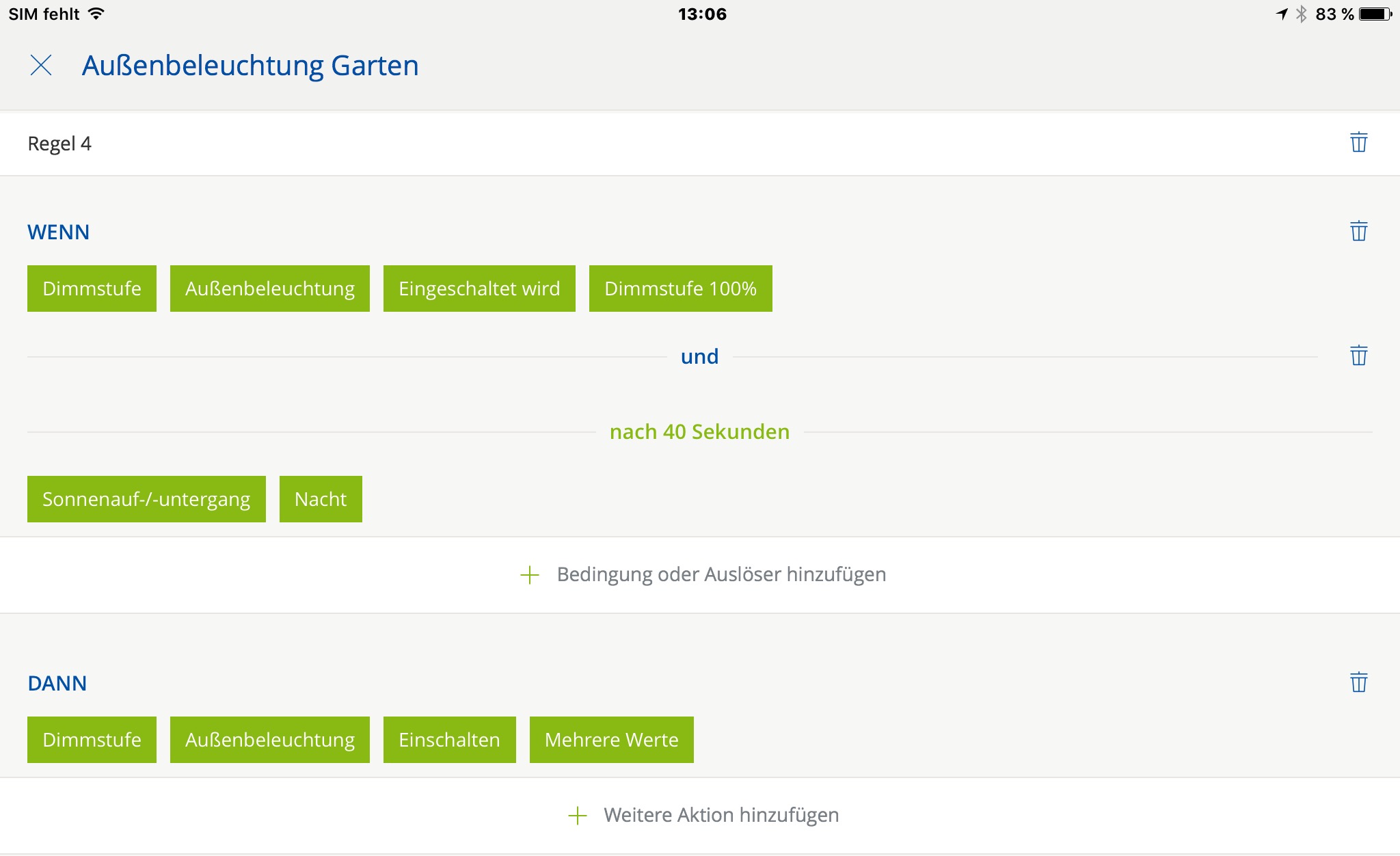Change the 'Nacht' time-of-day chip
Image resolution: width=1400 pixels, height=856 pixels.
coord(320,499)
